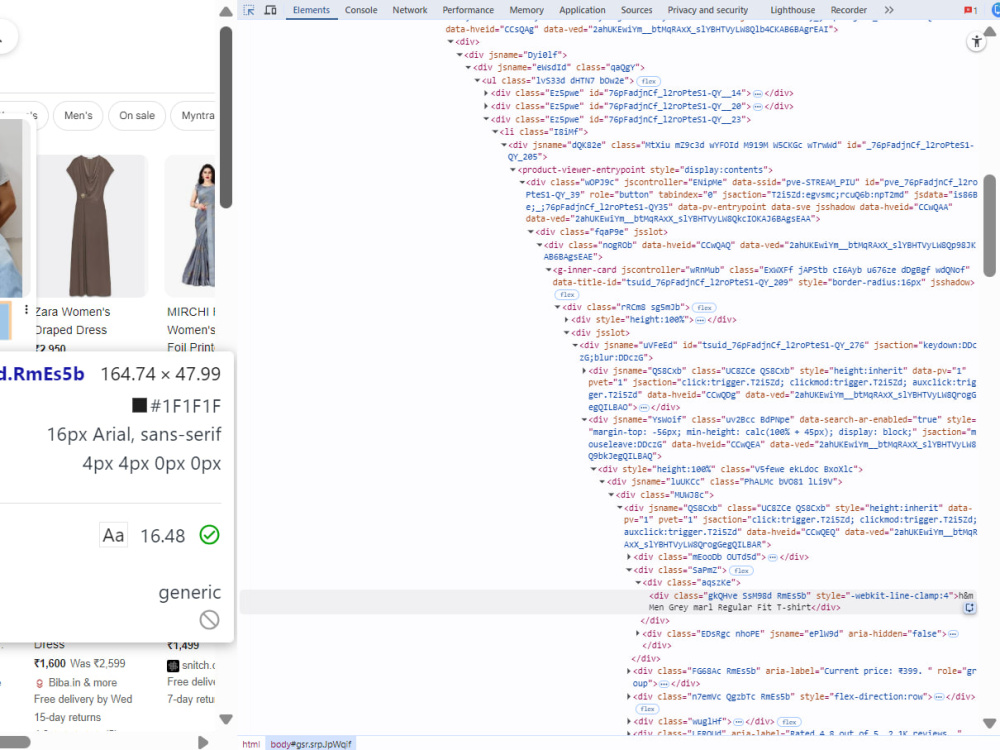The height and width of the screenshot is (750, 1000).
Task: Open the more DevTools tabs chevron
Action: 889,10
